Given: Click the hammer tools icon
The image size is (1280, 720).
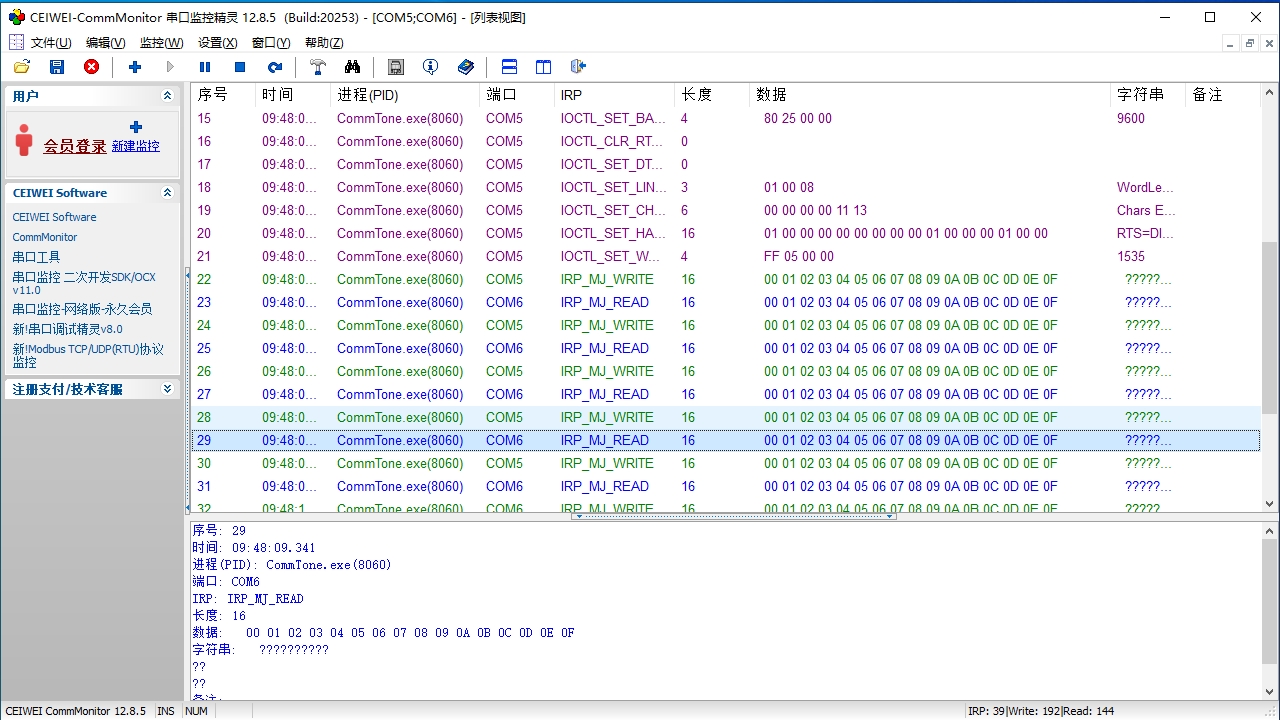Looking at the screenshot, I should [x=318, y=67].
